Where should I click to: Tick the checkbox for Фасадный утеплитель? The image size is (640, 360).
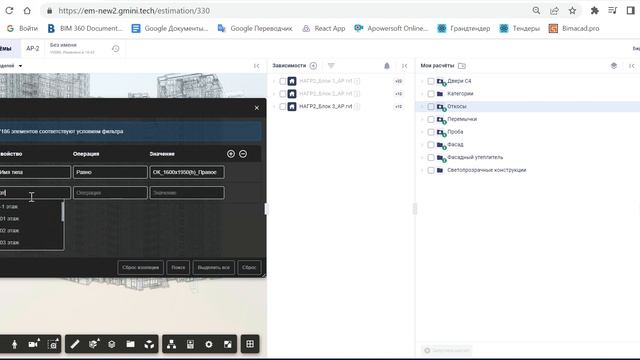431,157
